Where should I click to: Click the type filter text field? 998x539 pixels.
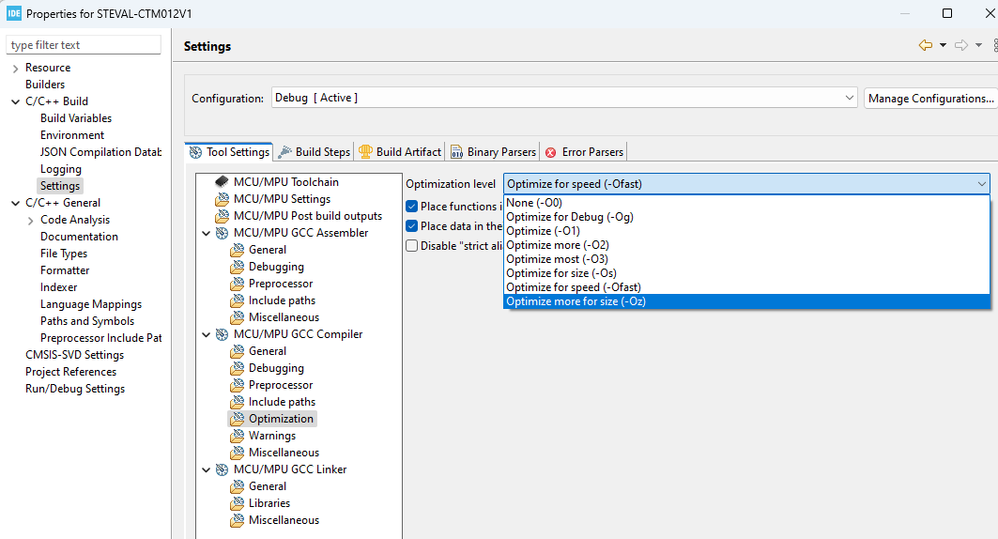[x=83, y=45]
